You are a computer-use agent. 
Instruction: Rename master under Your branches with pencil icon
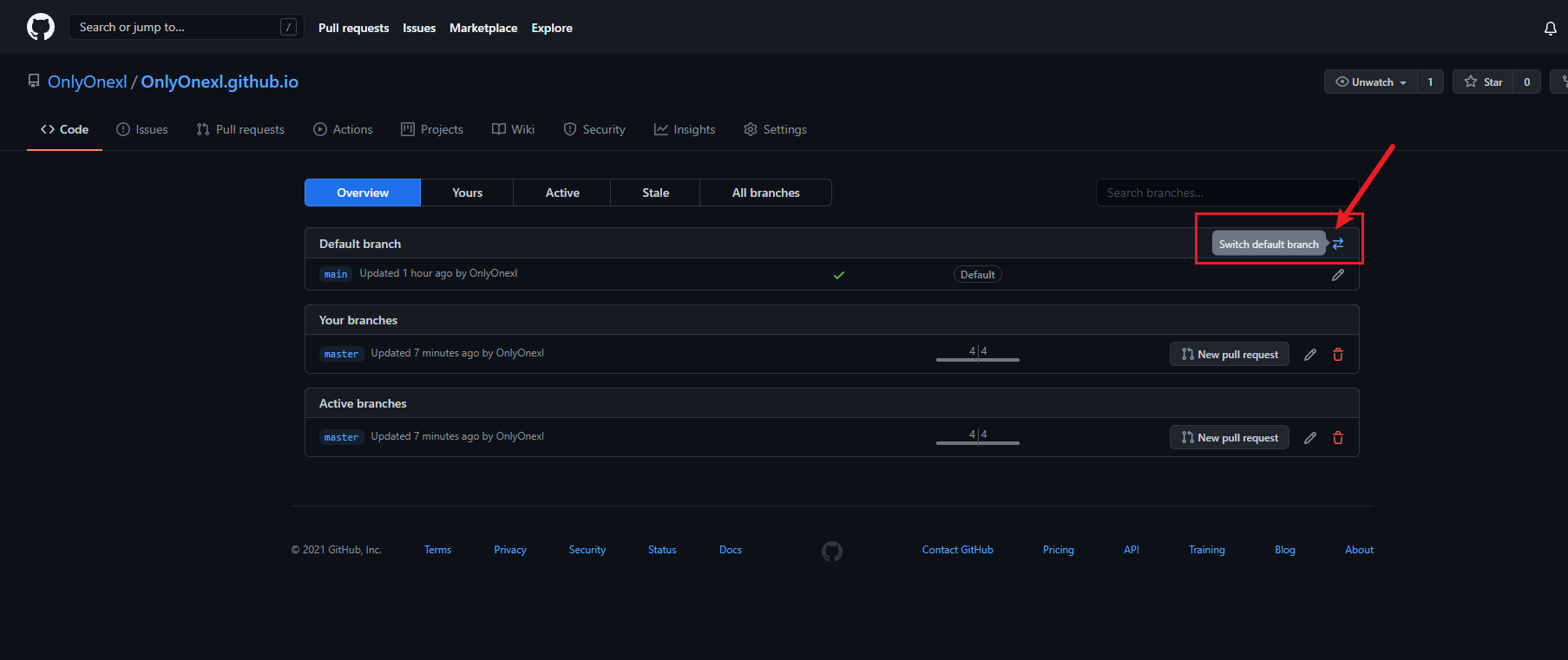coord(1310,355)
